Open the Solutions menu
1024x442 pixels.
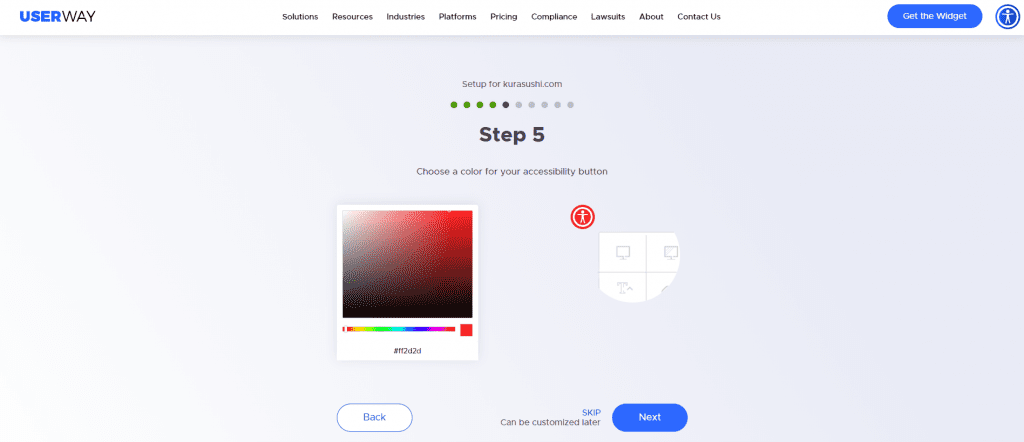tap(300, 17)
